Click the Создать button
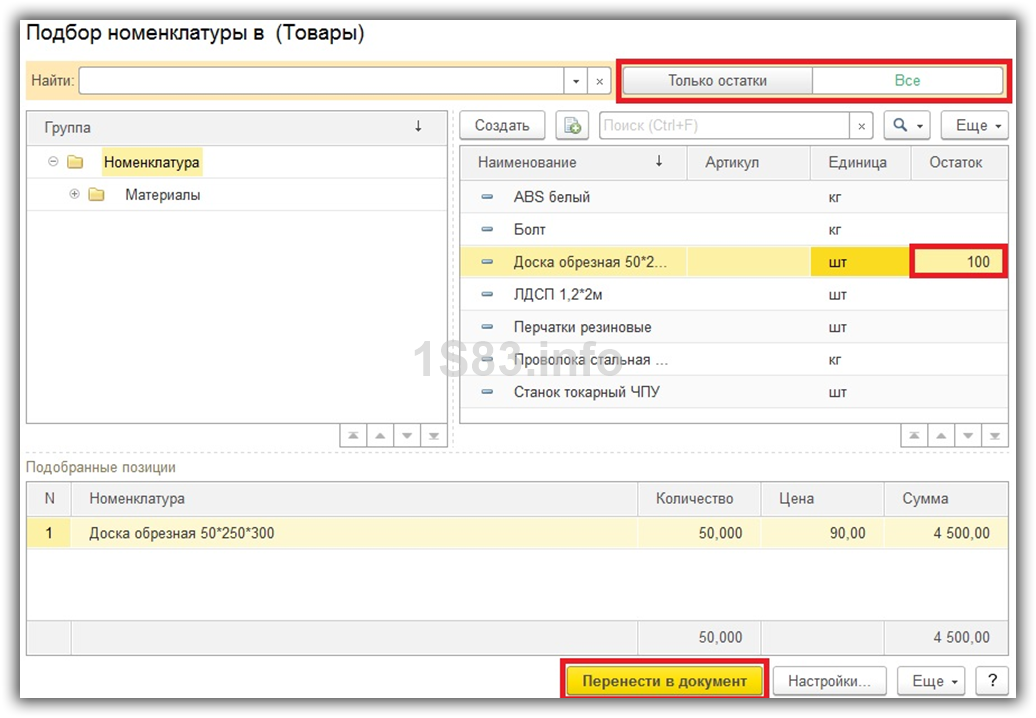 (x=502, y=125)
